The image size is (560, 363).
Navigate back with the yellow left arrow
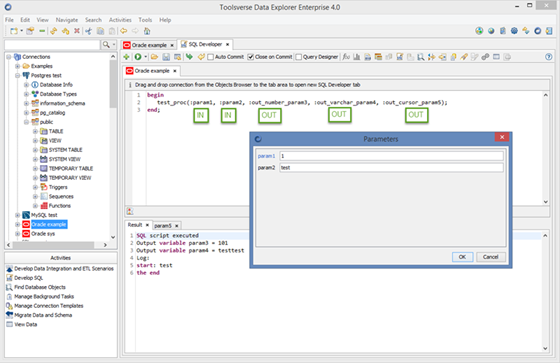tap(124, 31)
